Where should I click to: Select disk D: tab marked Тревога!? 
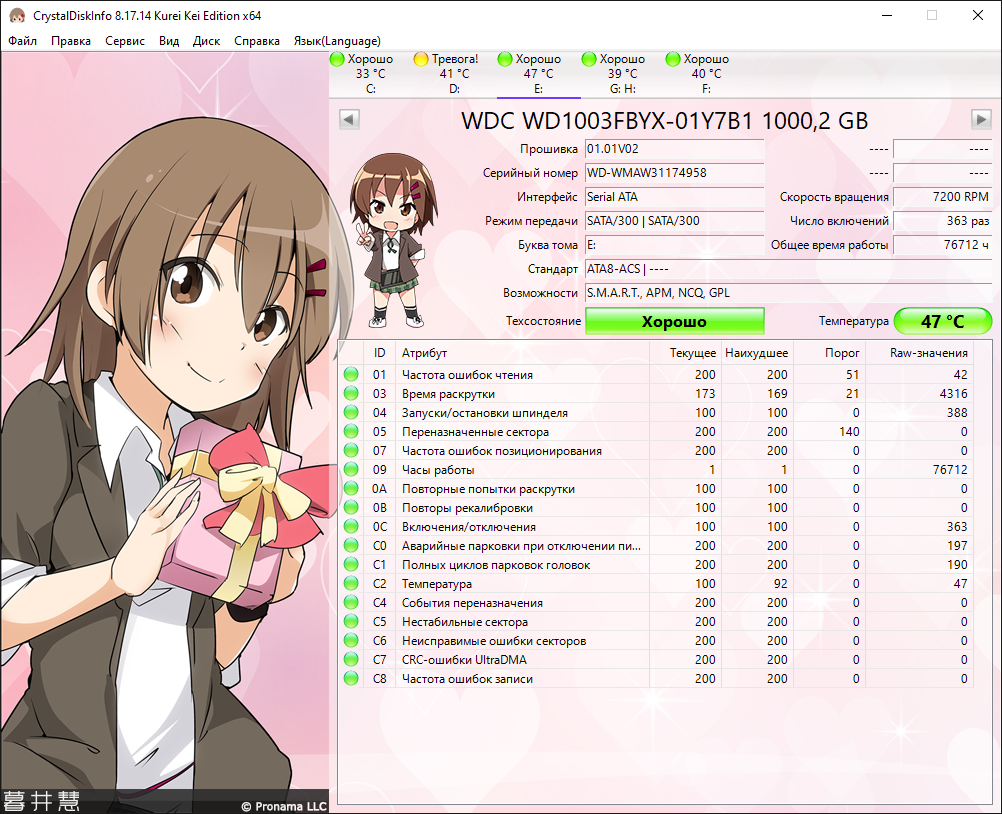(x=454, y=74)
